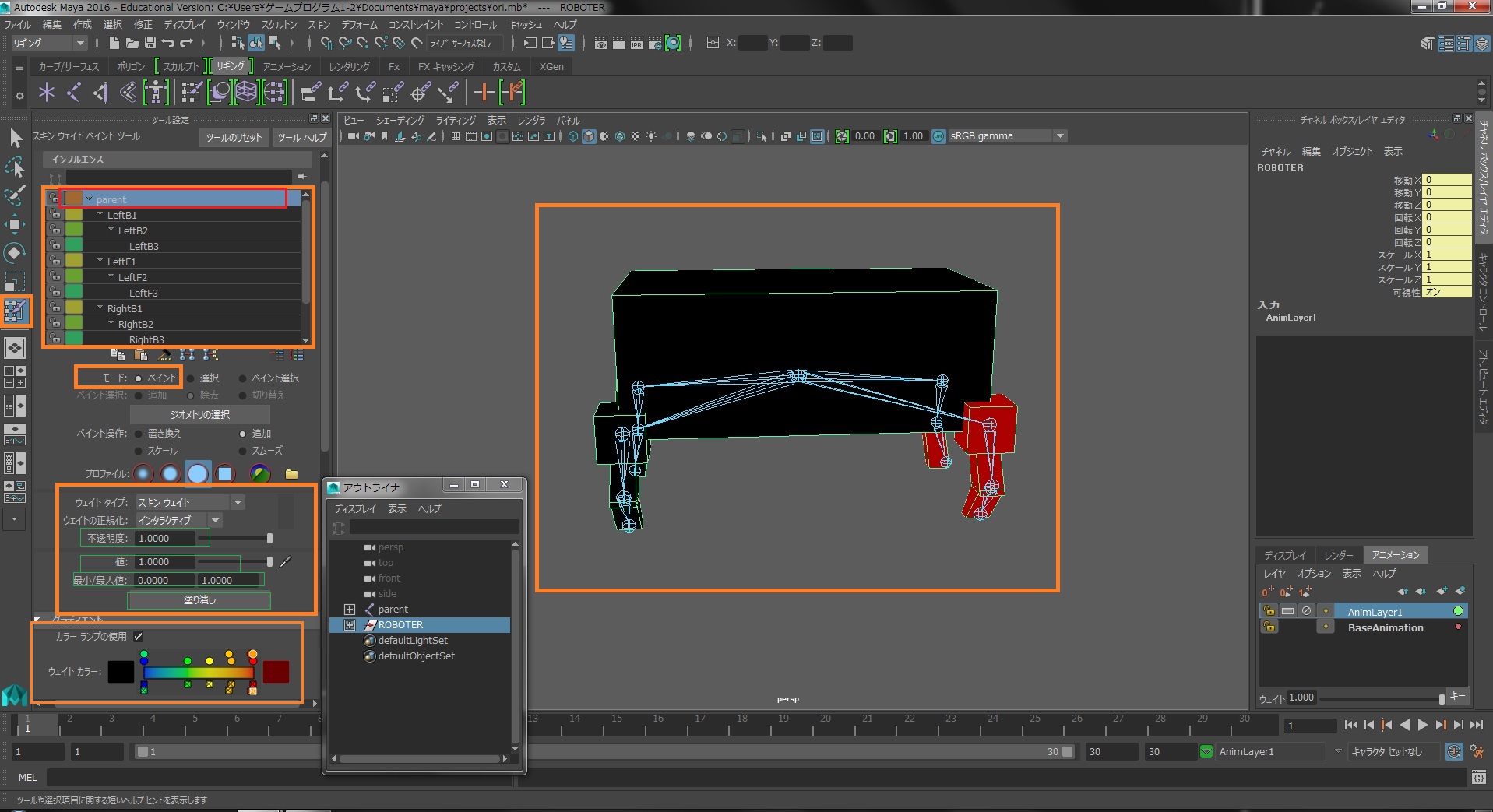Click the dark red ウェイト カラー swatch
Image resolution: width=1493 pixels, height=812 pixels.
click(x=276, y=672)
